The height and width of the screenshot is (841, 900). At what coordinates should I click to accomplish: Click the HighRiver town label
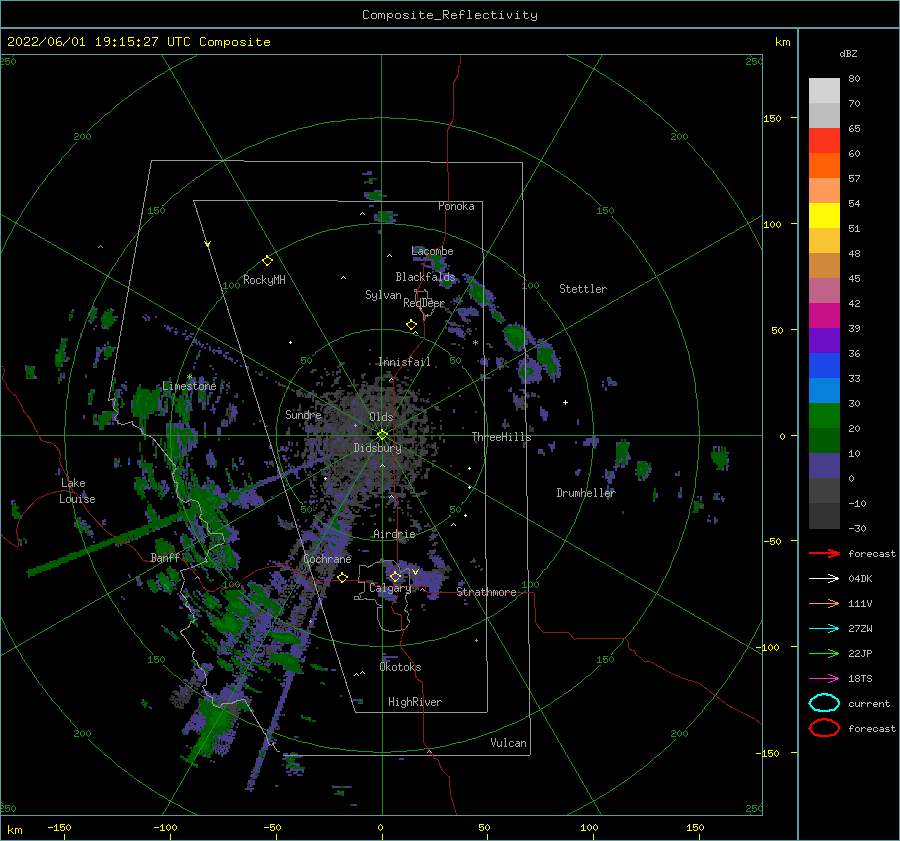click(x=415, y=702)
